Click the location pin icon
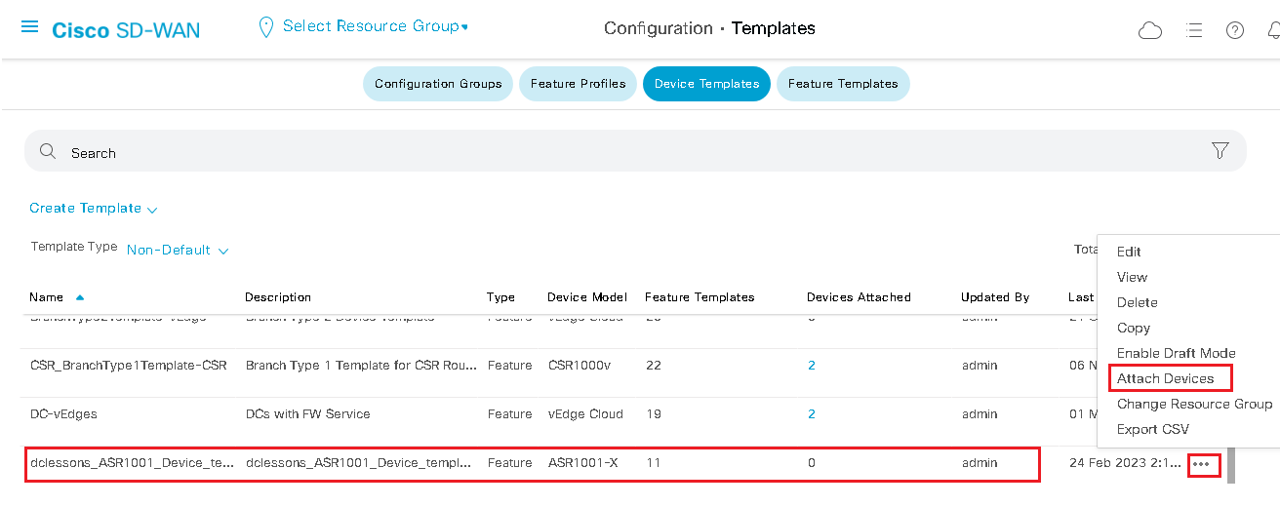The width and height of the screenshot is (1280, 507). pyautogui.click(x=265, y=27)
